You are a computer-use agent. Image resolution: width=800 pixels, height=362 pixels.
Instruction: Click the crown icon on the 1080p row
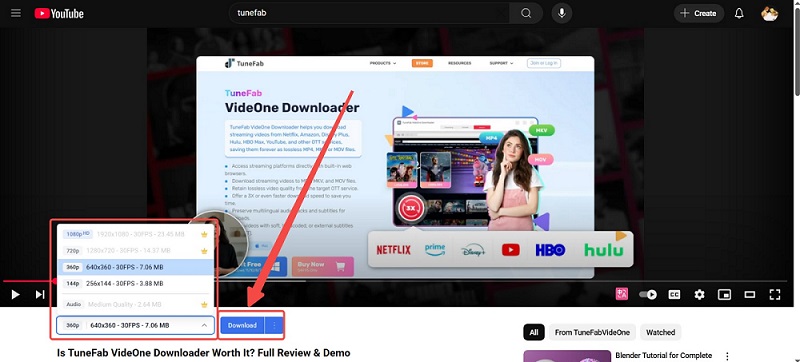pyautogui.click(x=204, y=234)
